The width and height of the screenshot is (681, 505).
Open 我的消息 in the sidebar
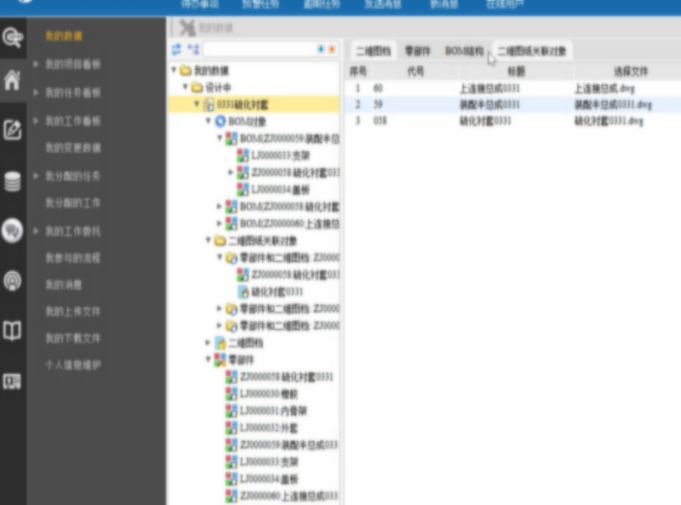(64, 285)
